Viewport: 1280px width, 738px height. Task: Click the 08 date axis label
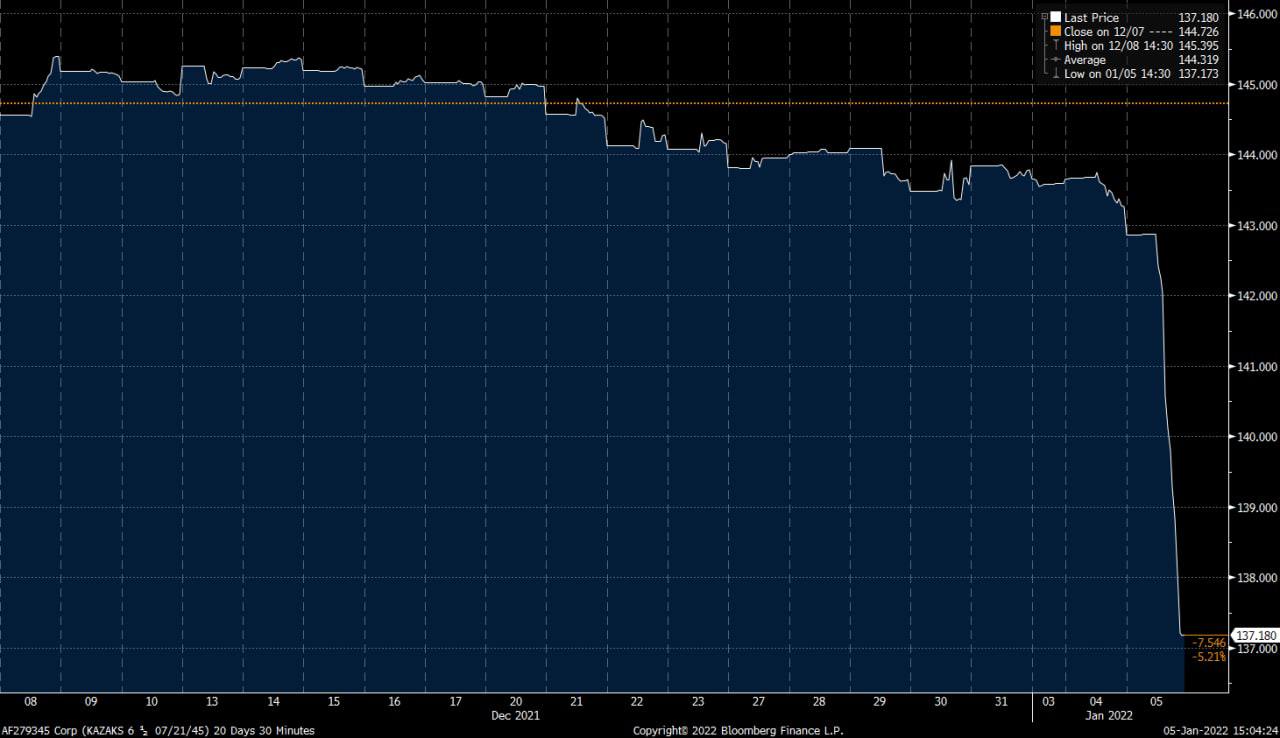pos(30,702)
